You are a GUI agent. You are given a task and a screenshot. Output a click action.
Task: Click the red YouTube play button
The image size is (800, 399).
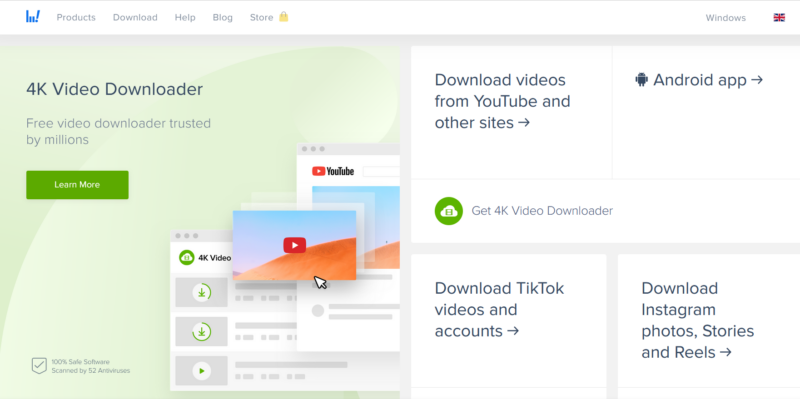click(295, 245)
